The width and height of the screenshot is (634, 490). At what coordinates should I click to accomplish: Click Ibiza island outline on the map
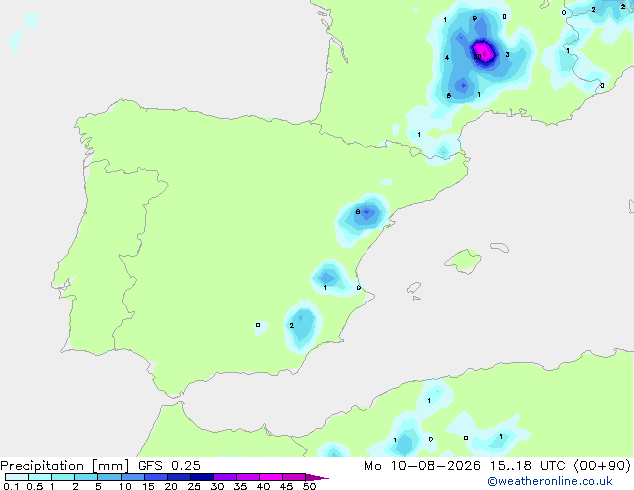tap(414, 288)
